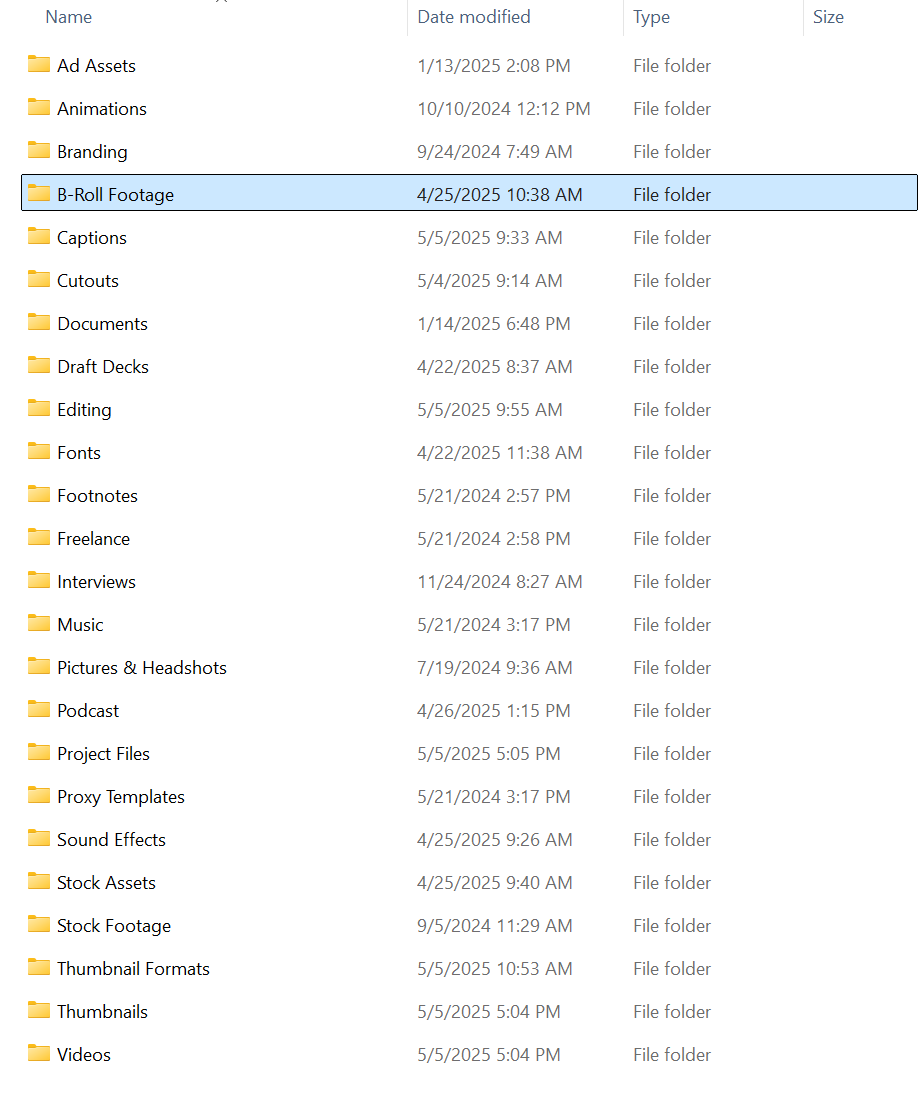Select the Podcast folder name
This screenshot has height=1106, width=921.
[88, 711]
